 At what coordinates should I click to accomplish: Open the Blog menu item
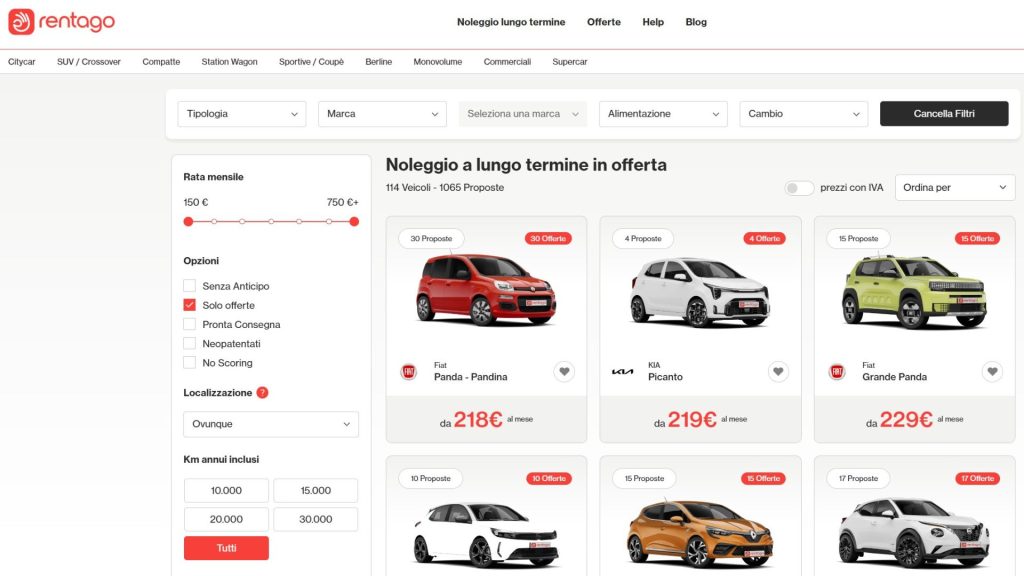696,21
